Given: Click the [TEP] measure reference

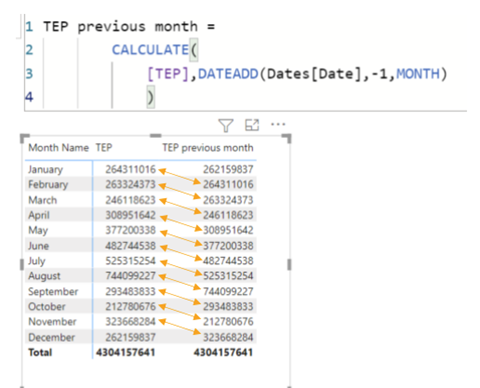Looking at the screenshot, I should pos(168,74).
